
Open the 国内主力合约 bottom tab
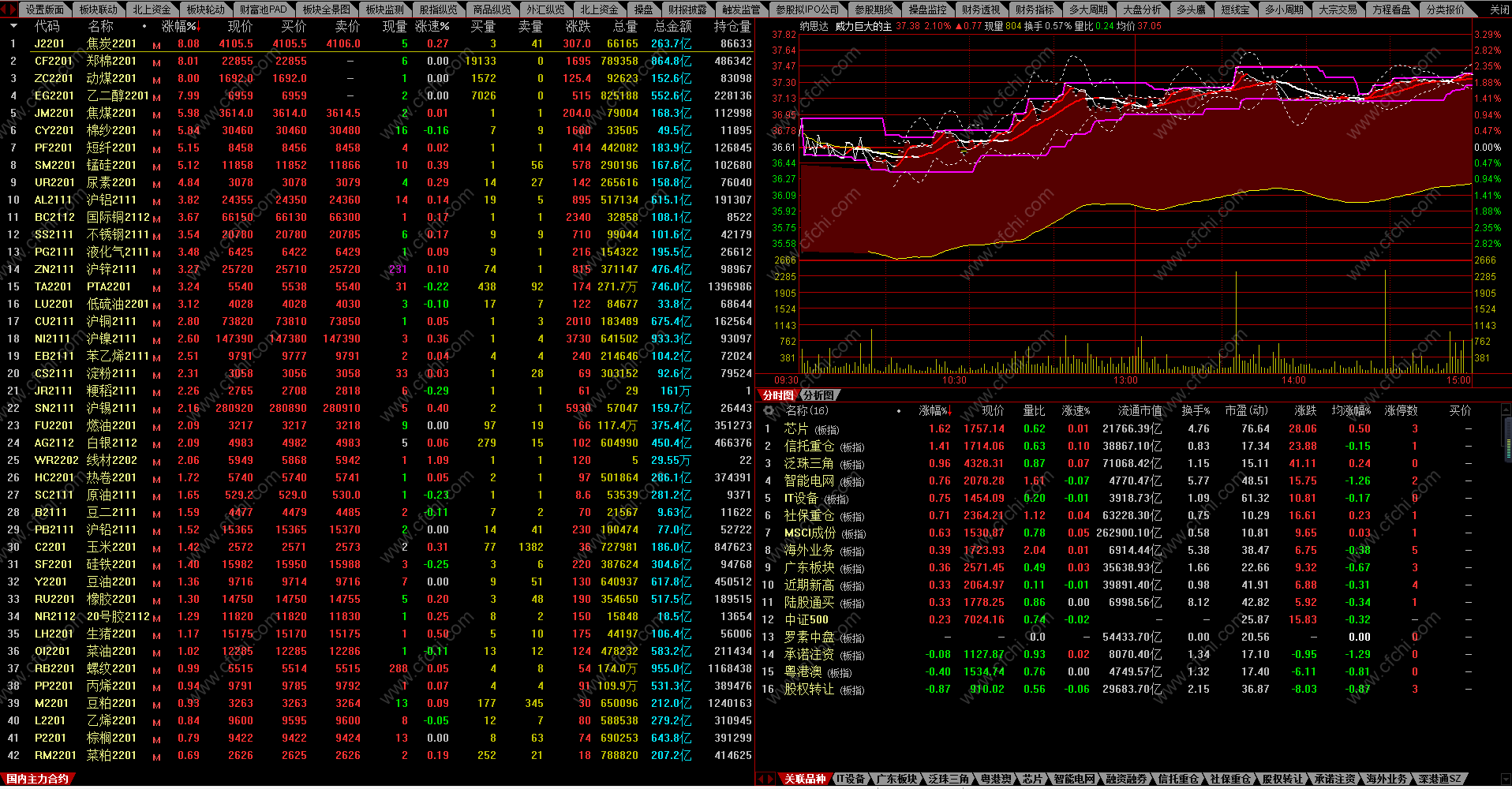pyautogui.click(x=37, y=779)
